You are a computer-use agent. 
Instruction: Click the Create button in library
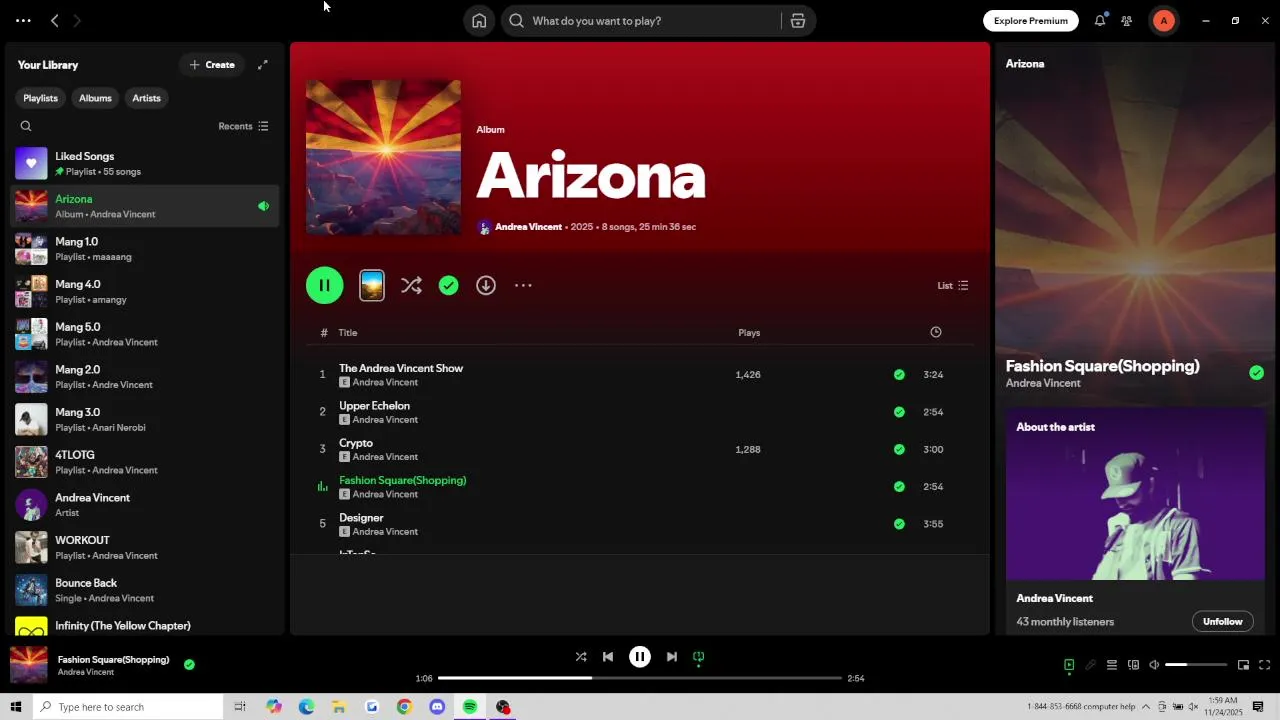pyautogui.click(x=212, y=65)
